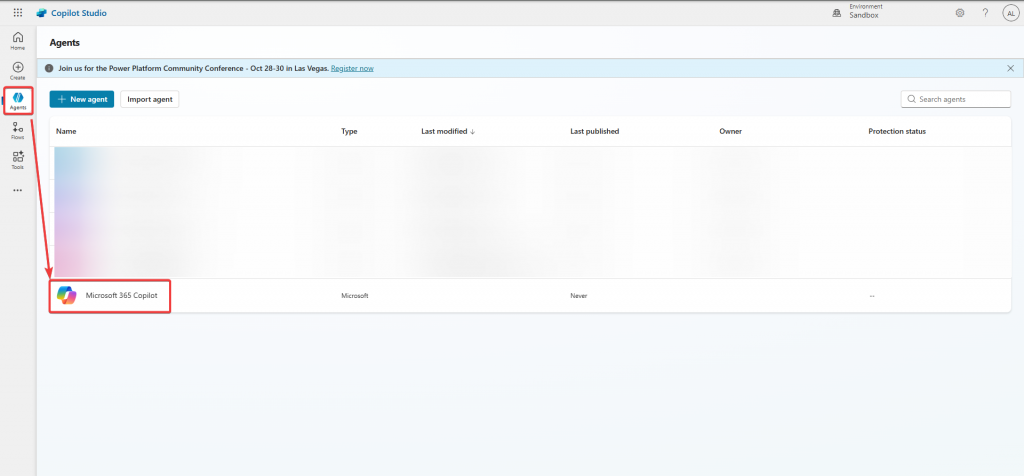The height and width of the screenshot is (476, 1024).
Task: Sort by Last published column
Action: (594, 131)
